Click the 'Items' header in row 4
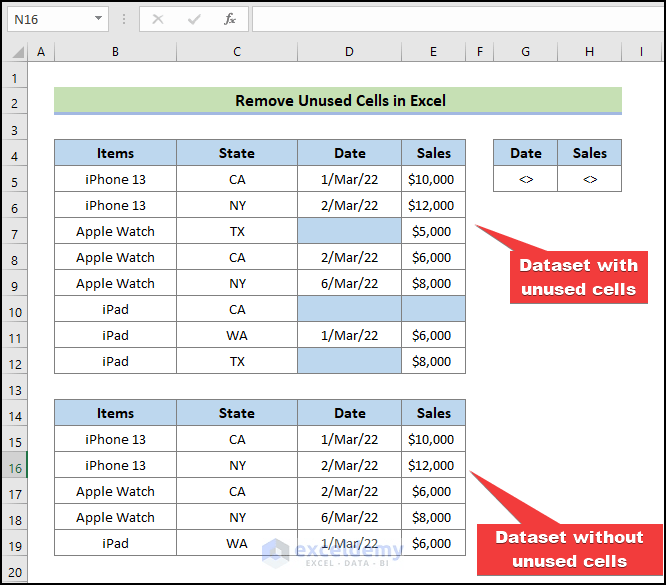The height and width of the screenshot is (585, 666). pos(115,153)
